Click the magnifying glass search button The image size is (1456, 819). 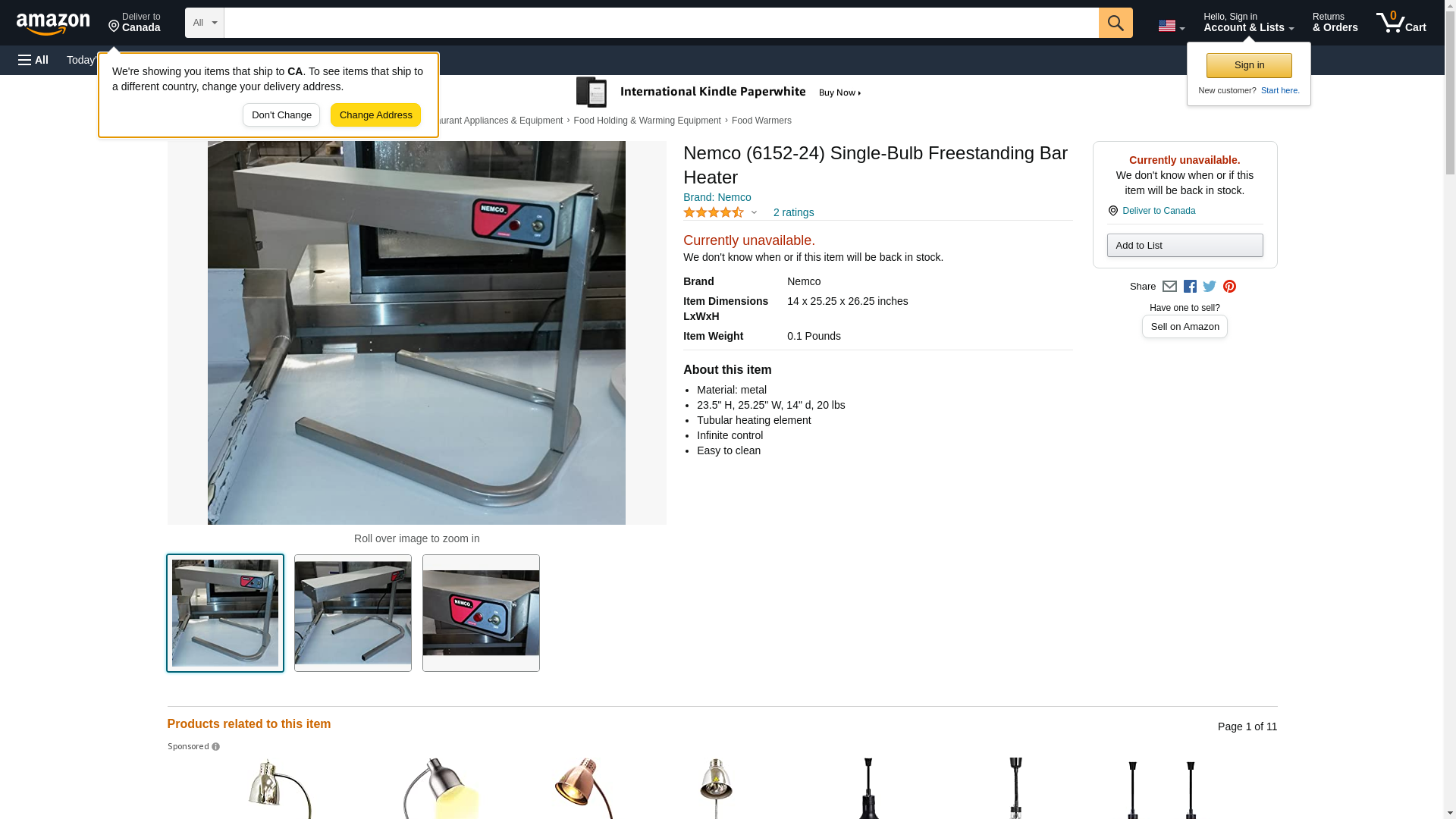point(1115,23)
